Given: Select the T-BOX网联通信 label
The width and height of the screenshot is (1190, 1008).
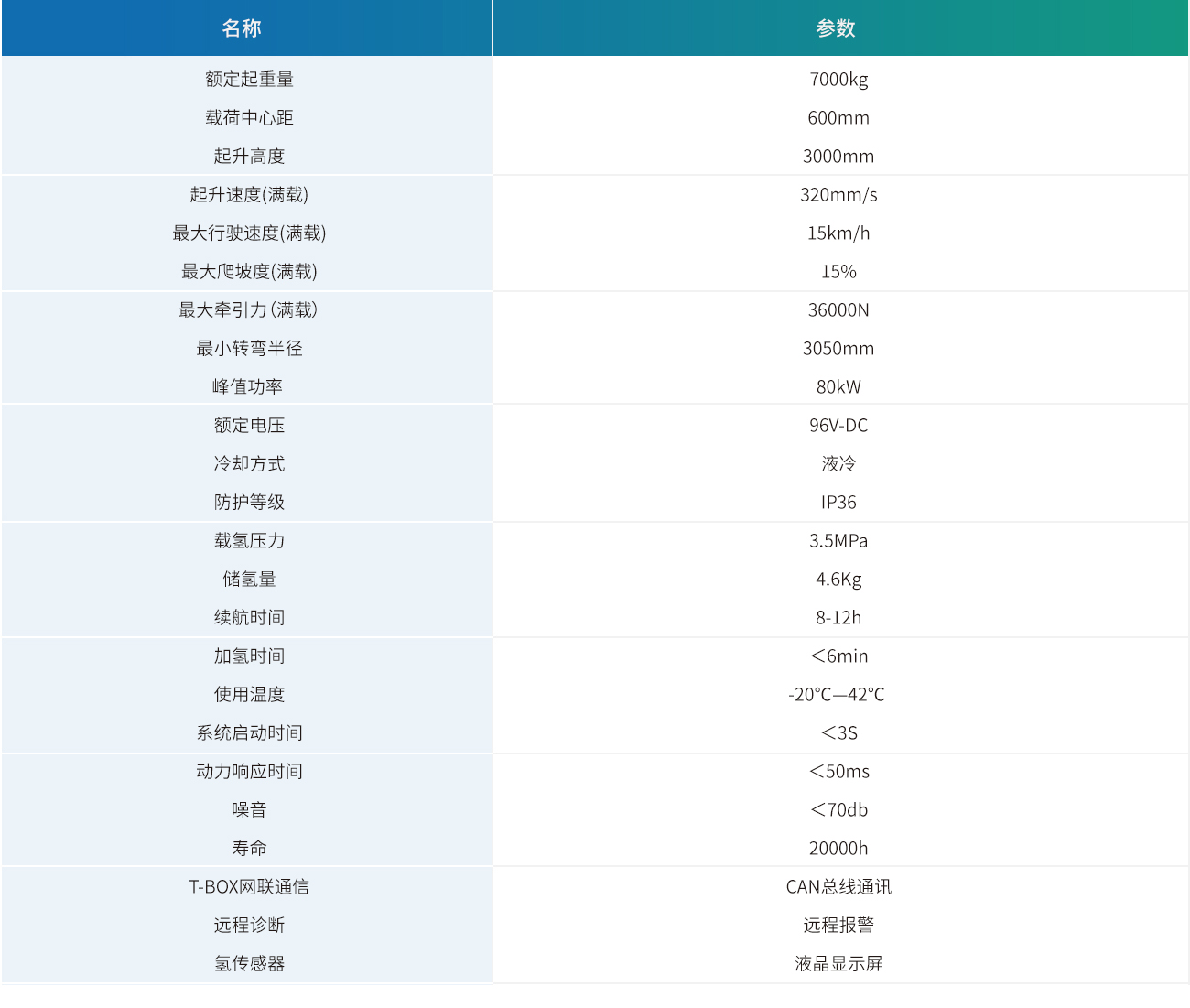Looking at the screenshot, I should click(x=249, y=887).
